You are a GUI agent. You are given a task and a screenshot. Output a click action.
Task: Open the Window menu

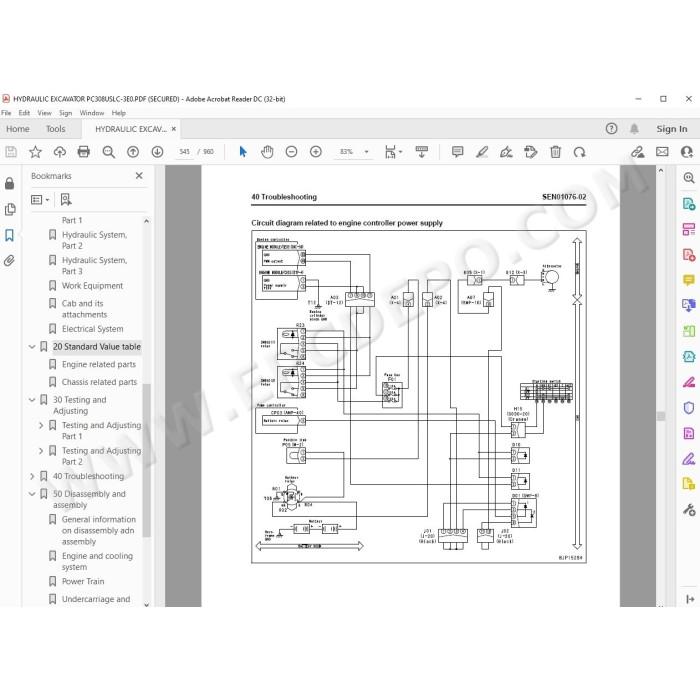tap(92, 113)
